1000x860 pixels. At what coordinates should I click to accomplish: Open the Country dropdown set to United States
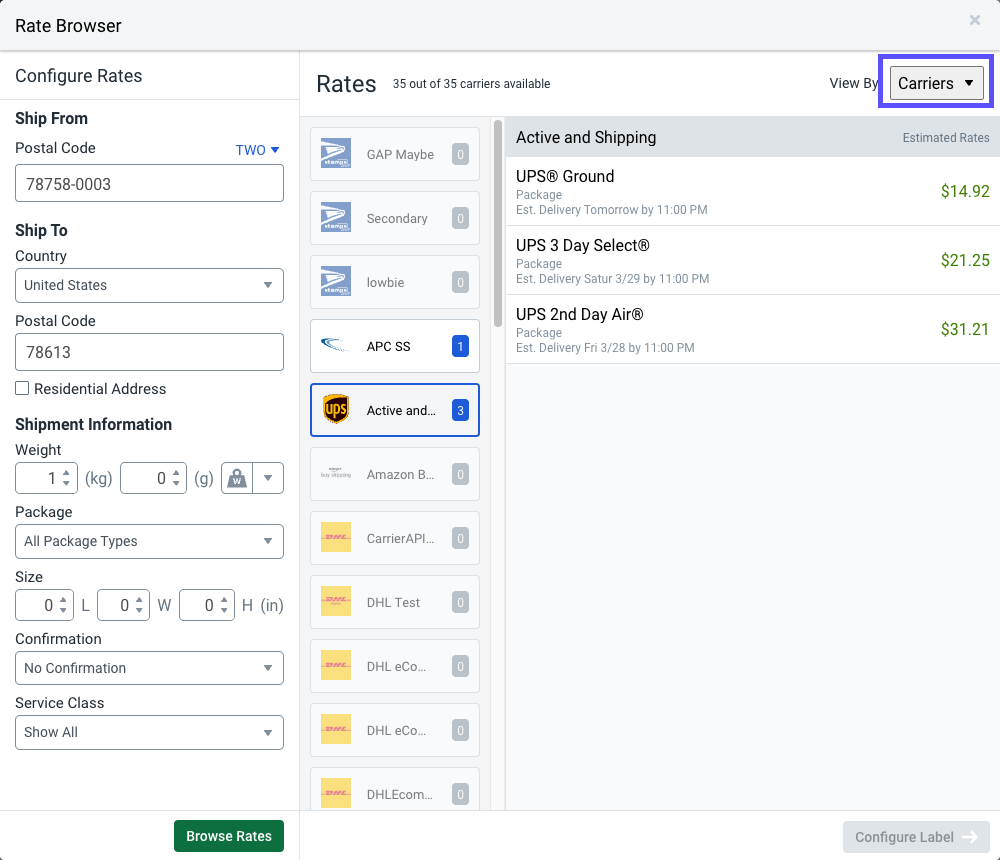click(149, 285)
